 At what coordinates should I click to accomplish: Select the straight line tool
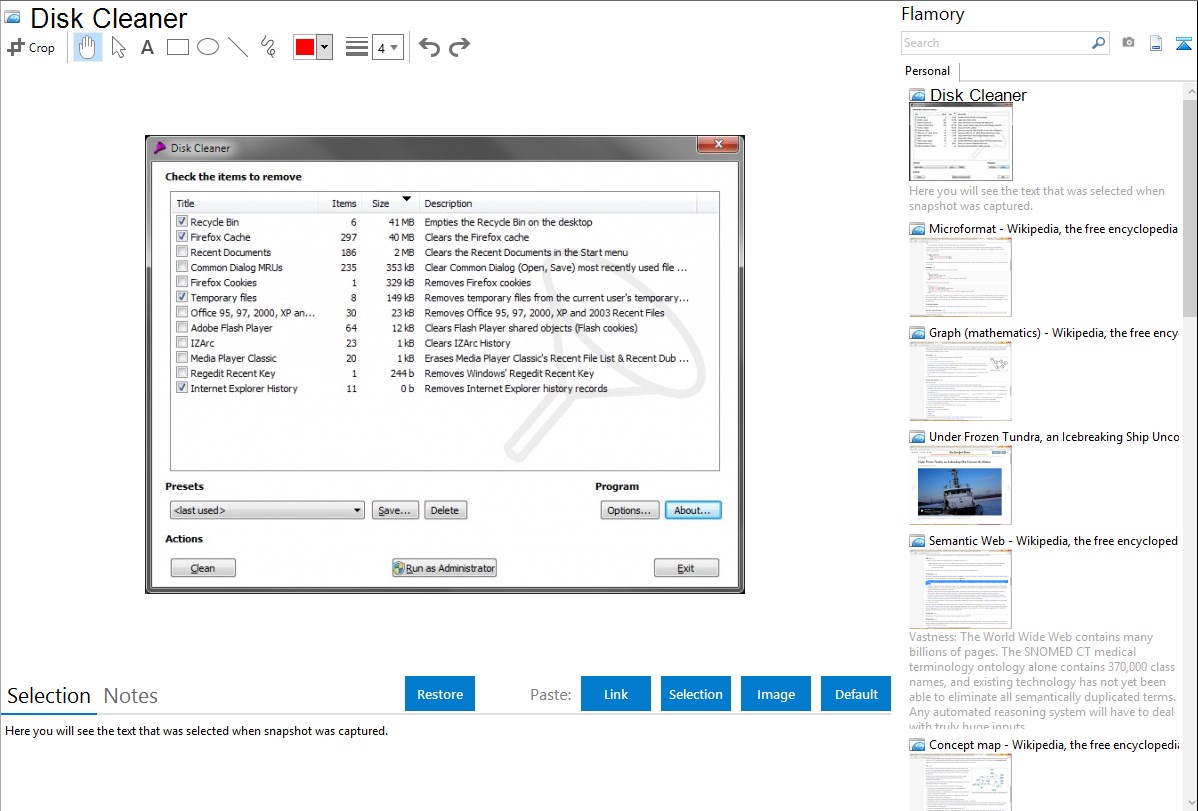click(x=238, y=47)
